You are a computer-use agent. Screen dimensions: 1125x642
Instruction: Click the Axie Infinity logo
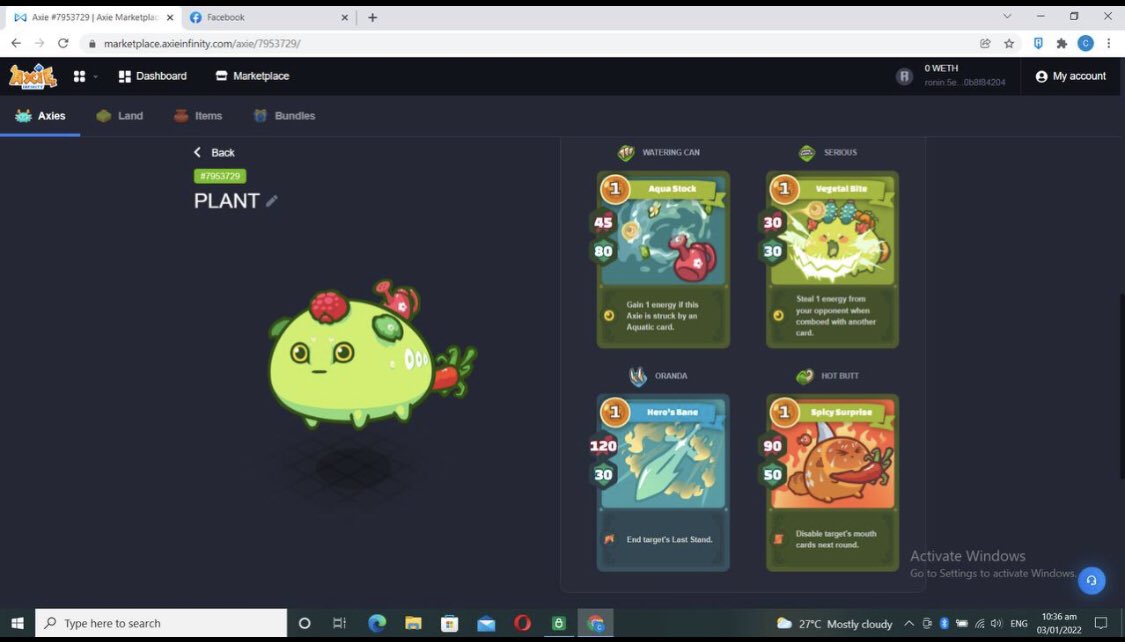pyautogui.click(x=32, y=76)
